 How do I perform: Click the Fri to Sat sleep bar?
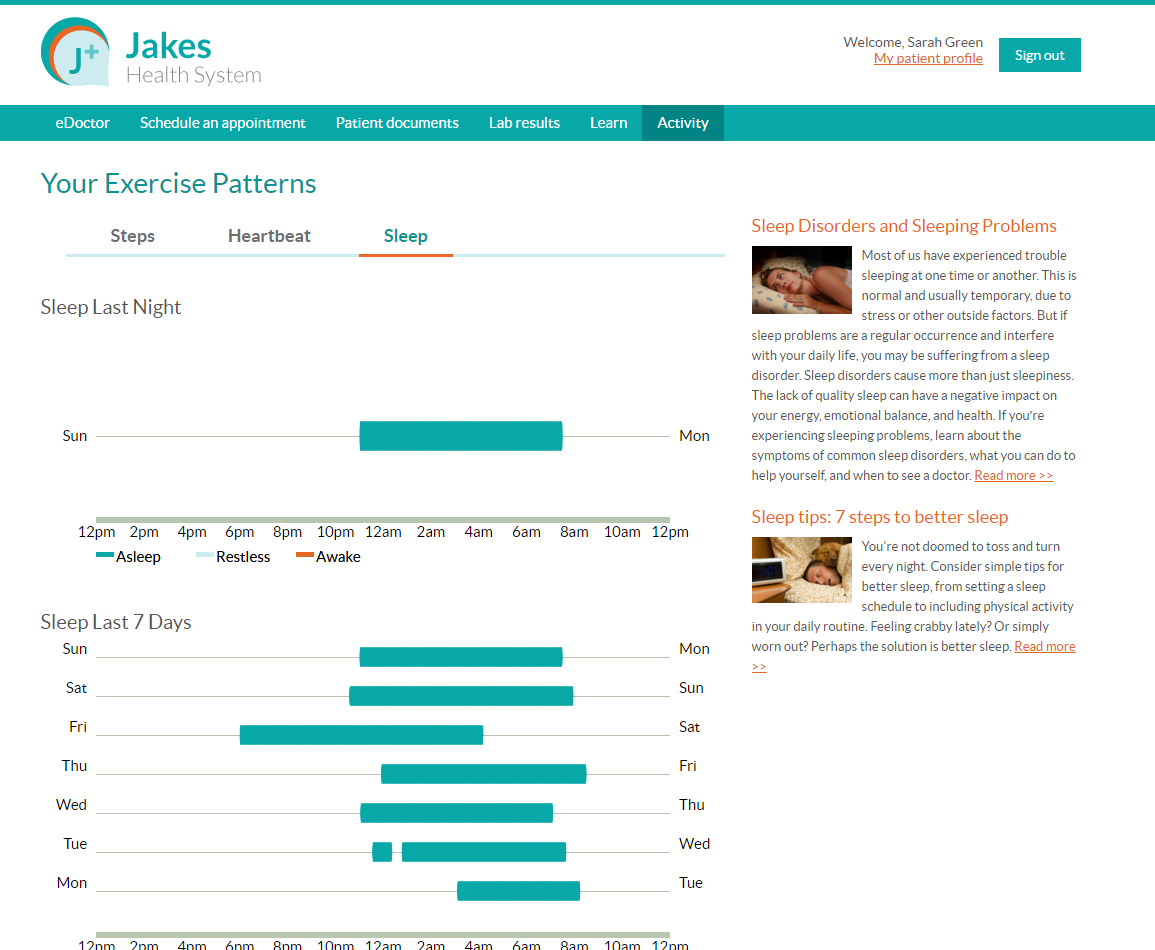[x=362, y=735]
